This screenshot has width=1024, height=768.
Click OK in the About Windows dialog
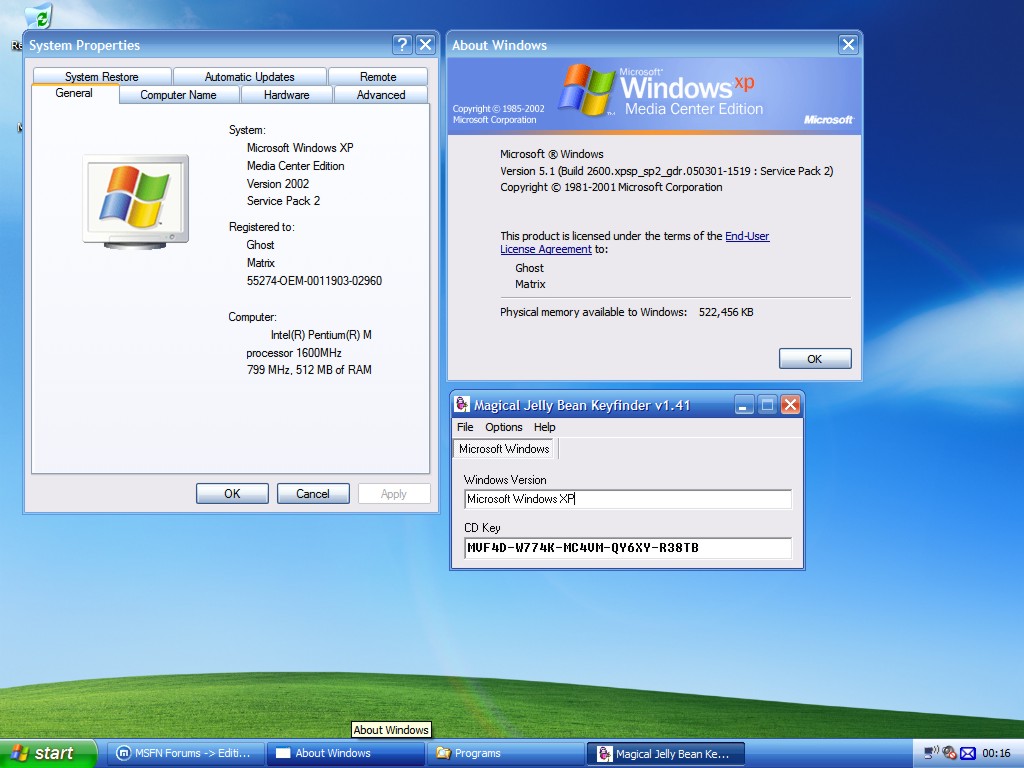pos(815,359)
